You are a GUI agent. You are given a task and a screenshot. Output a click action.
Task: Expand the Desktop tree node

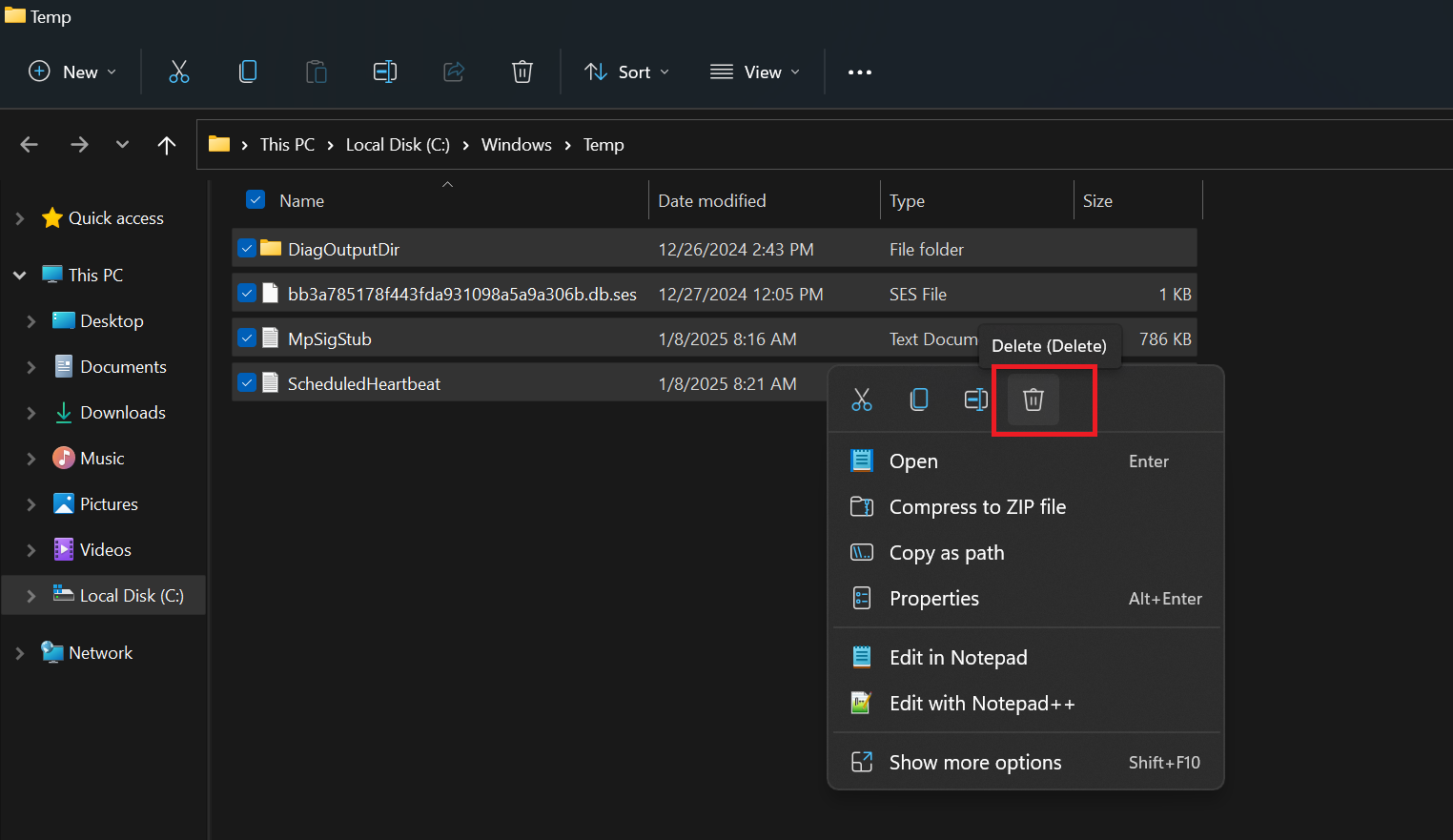31,321
